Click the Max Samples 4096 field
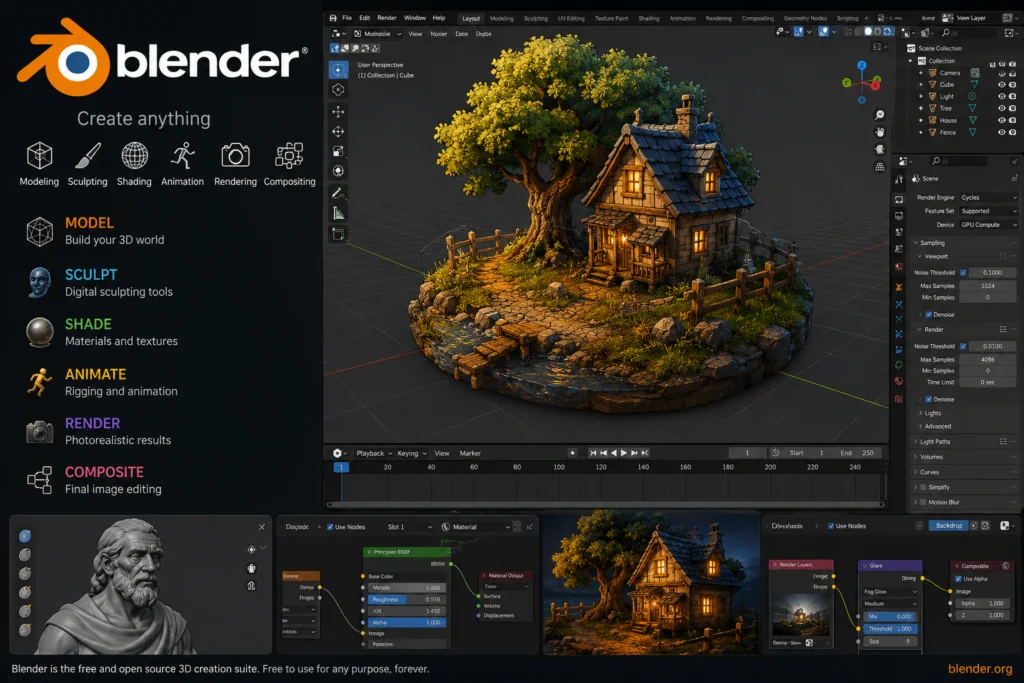Image resolution: width=1024 pixels, height=683 pixels. click(x=987, y=360)
